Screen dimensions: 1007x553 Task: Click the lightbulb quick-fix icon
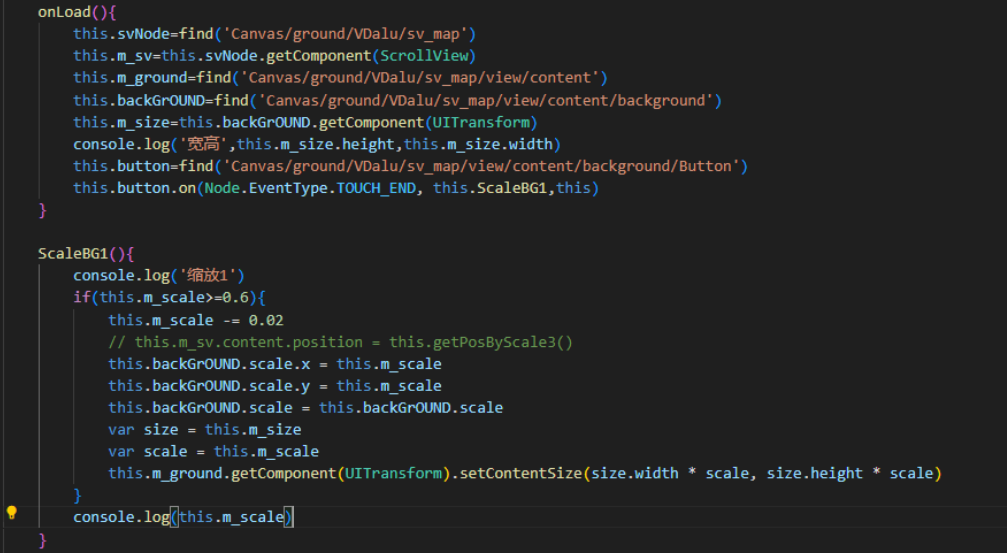click(12, 512)
